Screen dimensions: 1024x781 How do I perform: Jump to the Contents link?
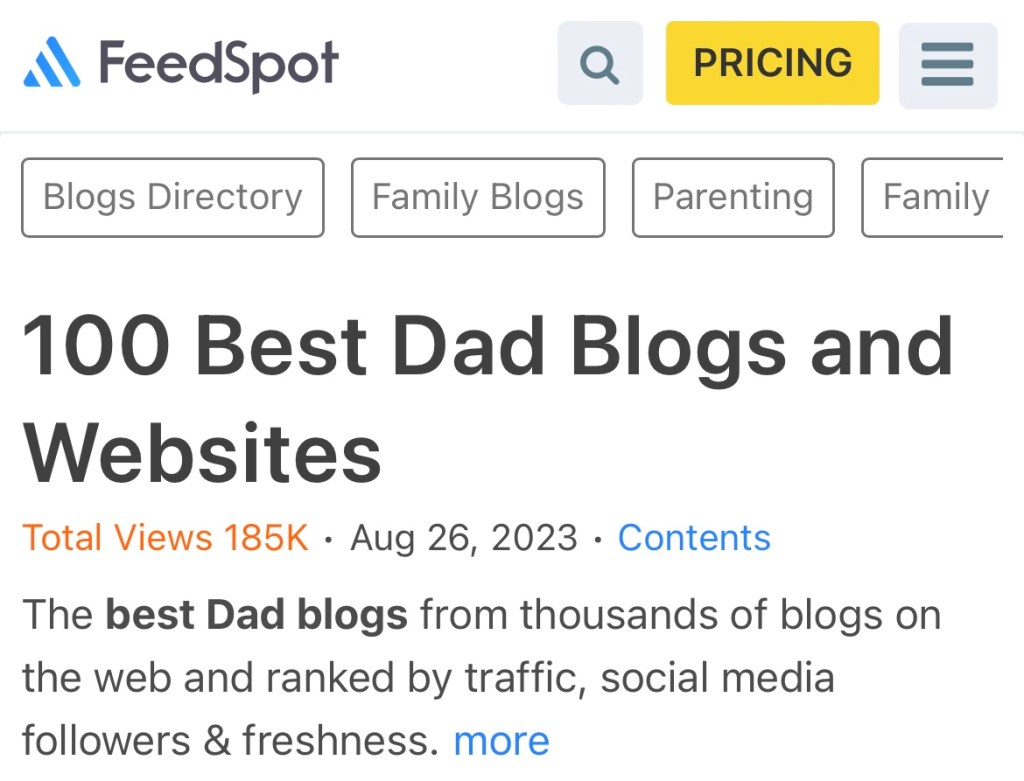point(694,538)
